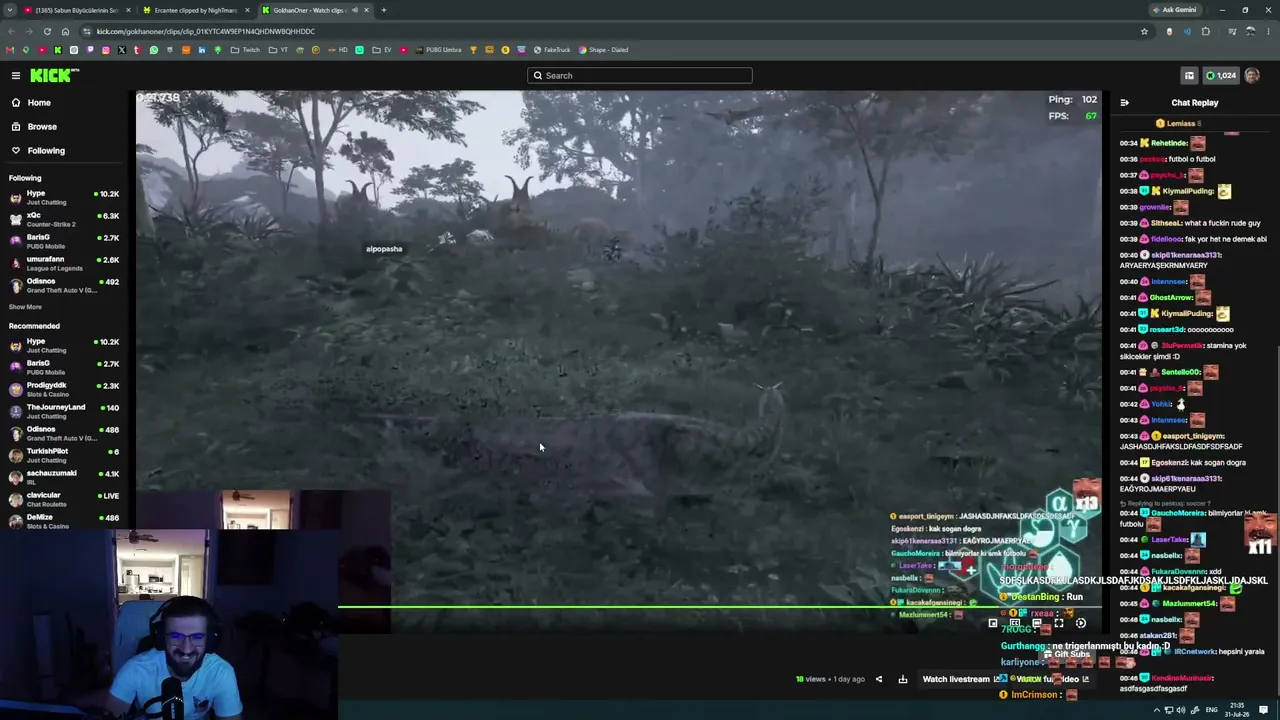Open the taskbar clock and calendar
Image resolution: width=1280 pixels, height=720 pixels.
pyautogui.click(x=1237, y=710)
